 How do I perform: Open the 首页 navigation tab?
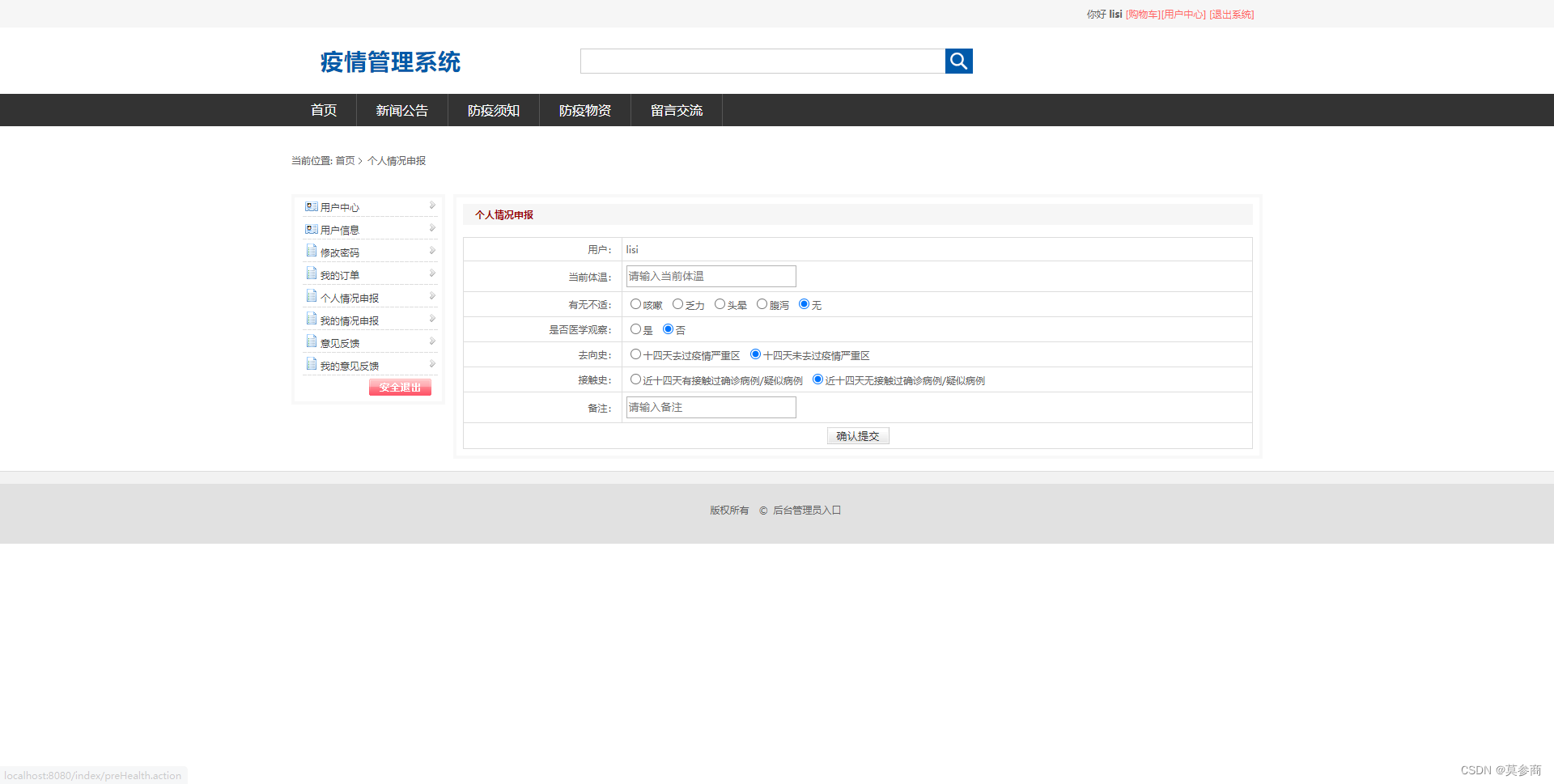324,110
